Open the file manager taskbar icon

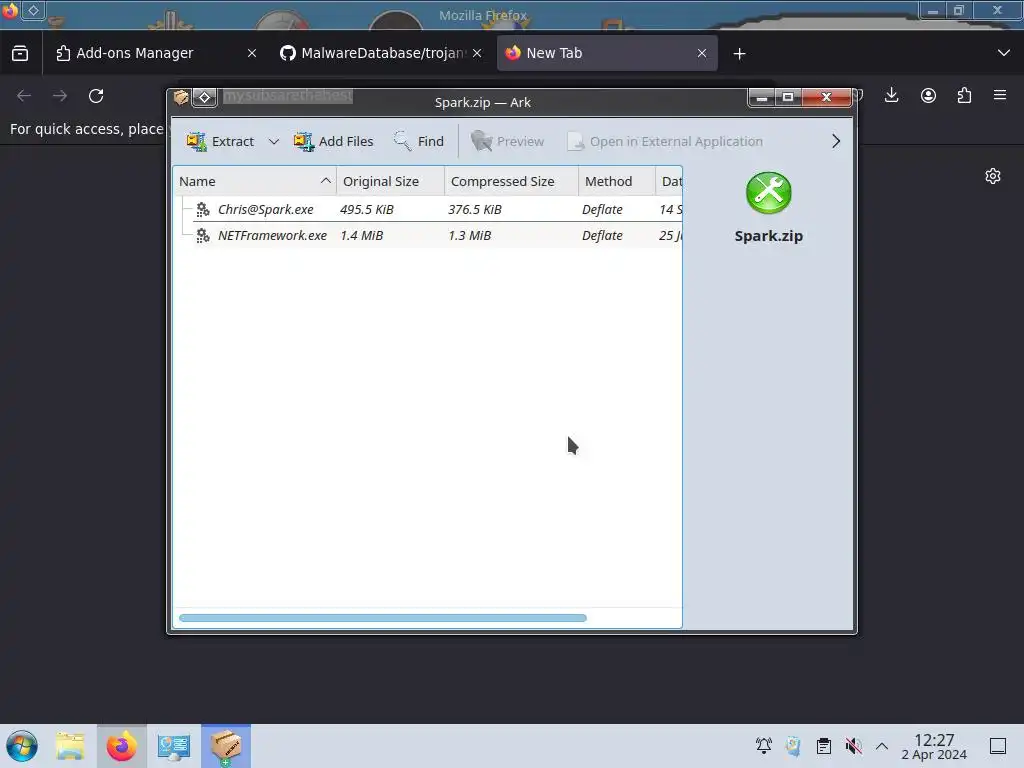pyautogui.click(x=70, y=746)
